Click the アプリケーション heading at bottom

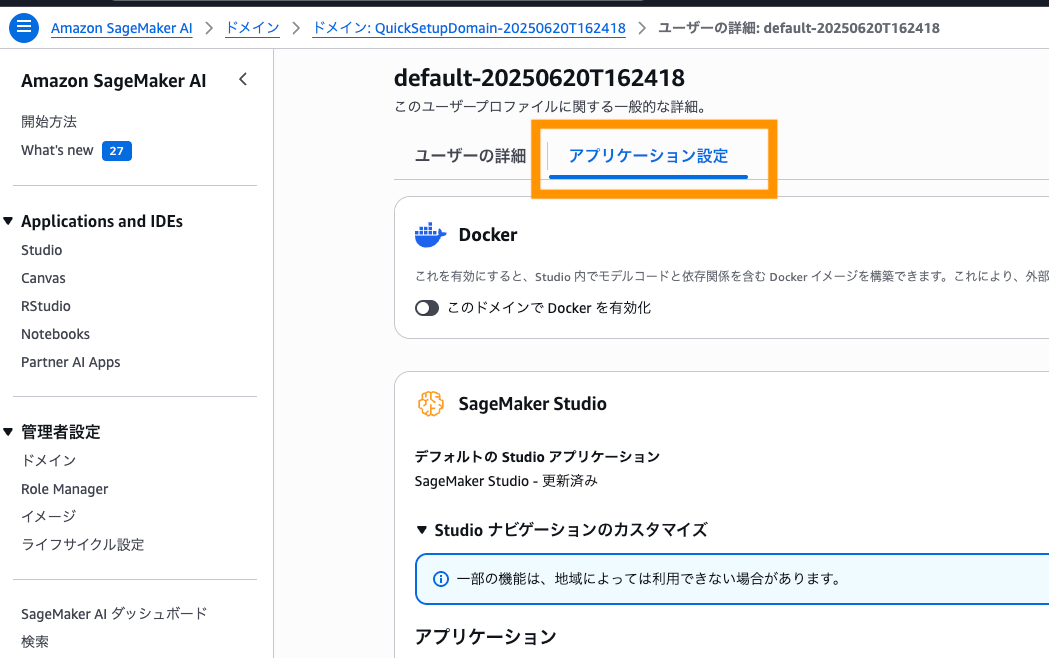click(486, 637)
